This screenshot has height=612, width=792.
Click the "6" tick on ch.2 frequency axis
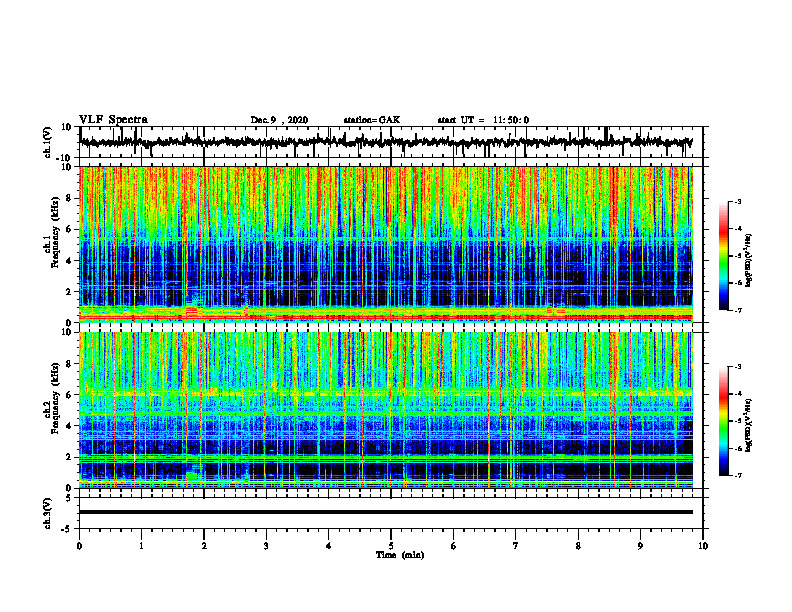click(x=70, y=395)
